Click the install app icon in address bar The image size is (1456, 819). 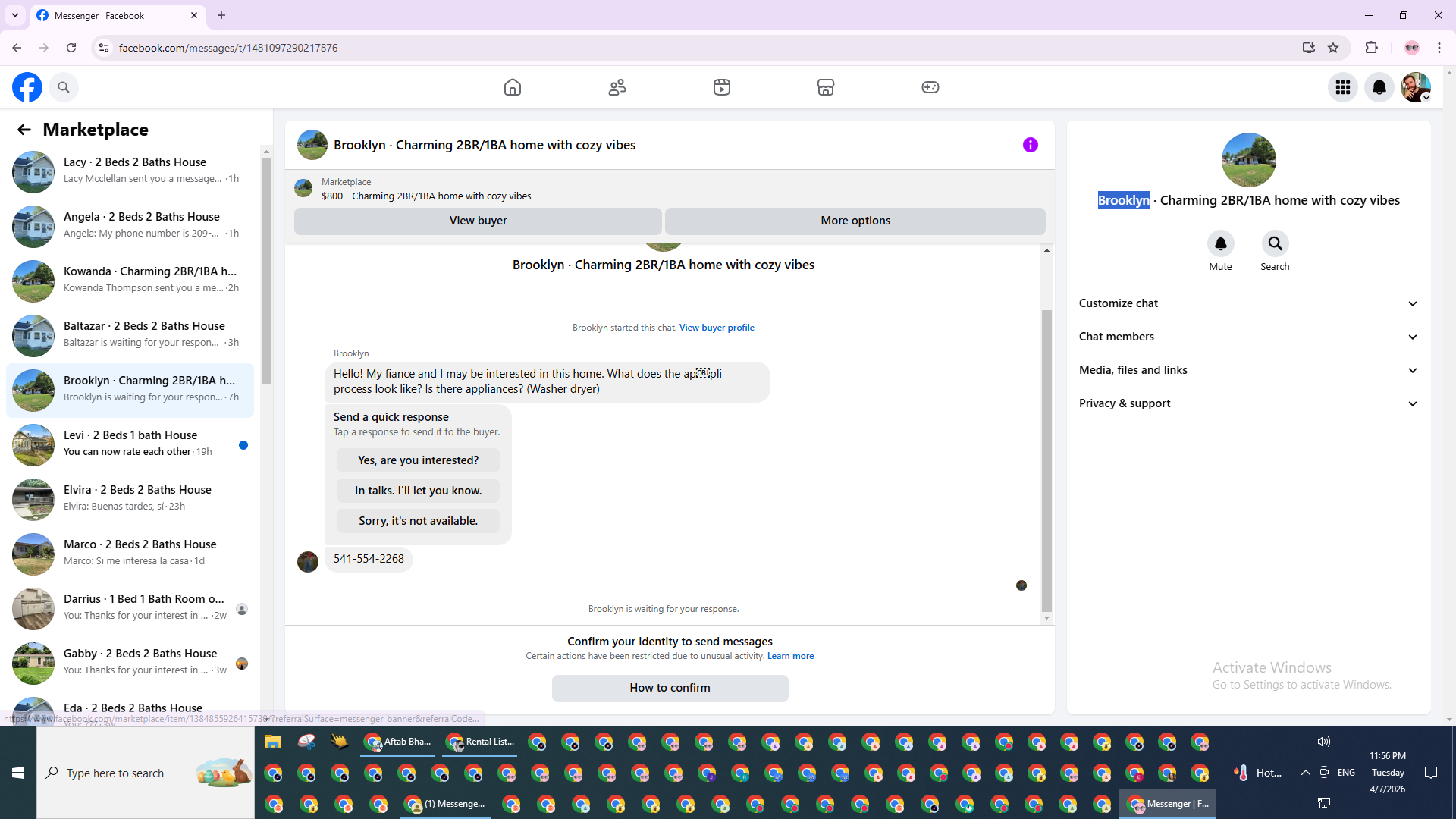[1308, 48]
